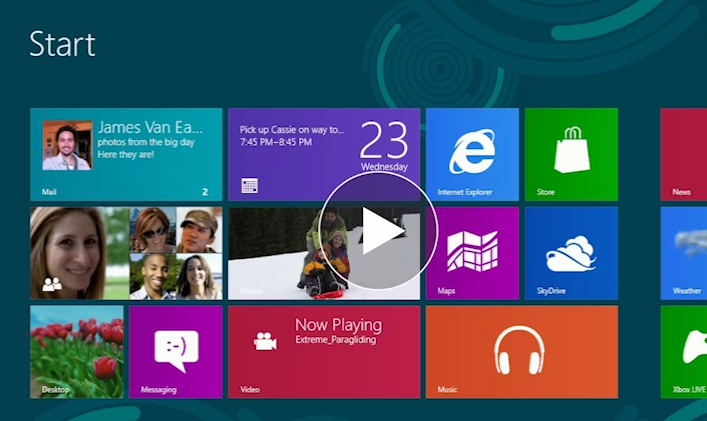
Task: Open the Maps tile
Action: tap(472, 253)
